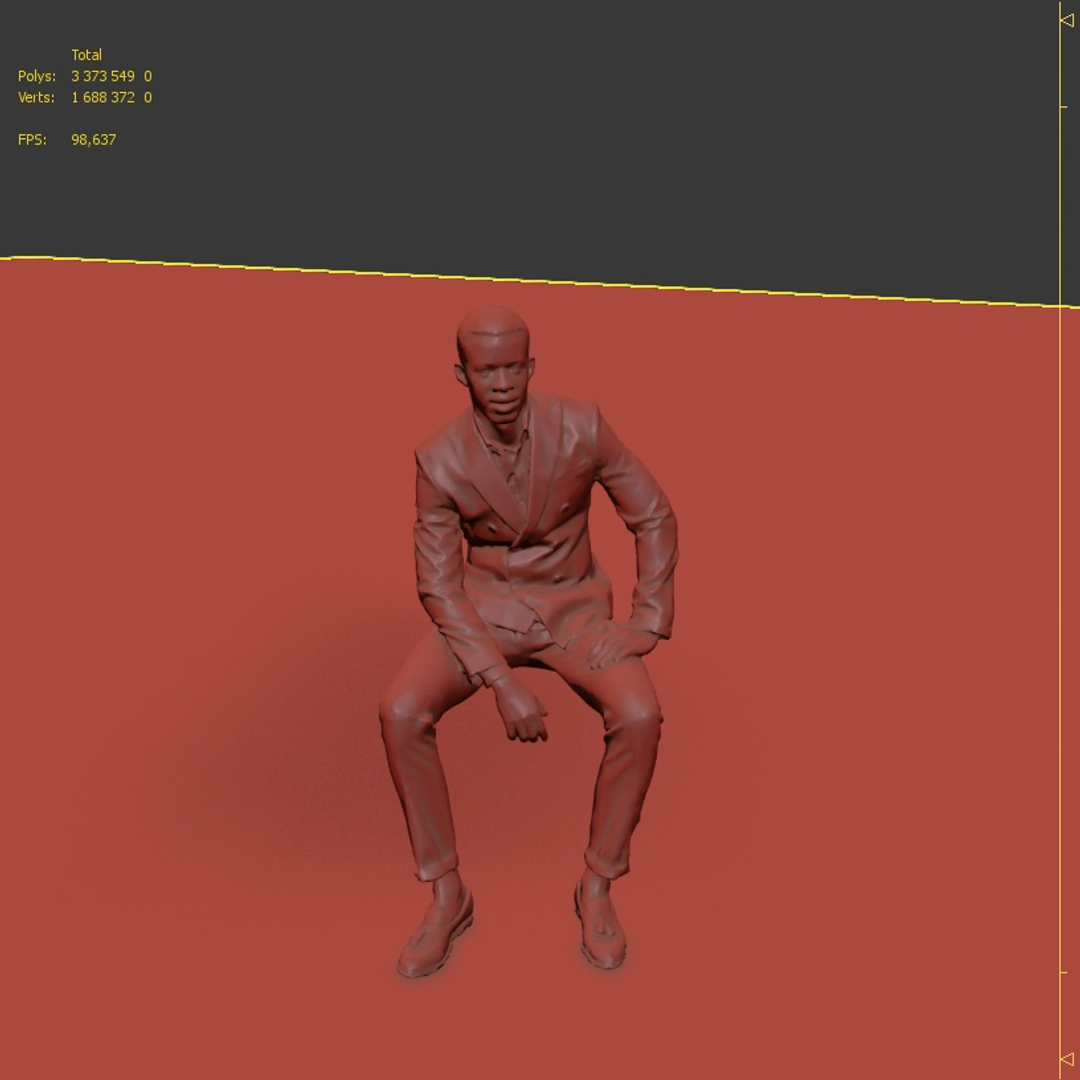Select the seated man 3D model

[x=528, y=642]
